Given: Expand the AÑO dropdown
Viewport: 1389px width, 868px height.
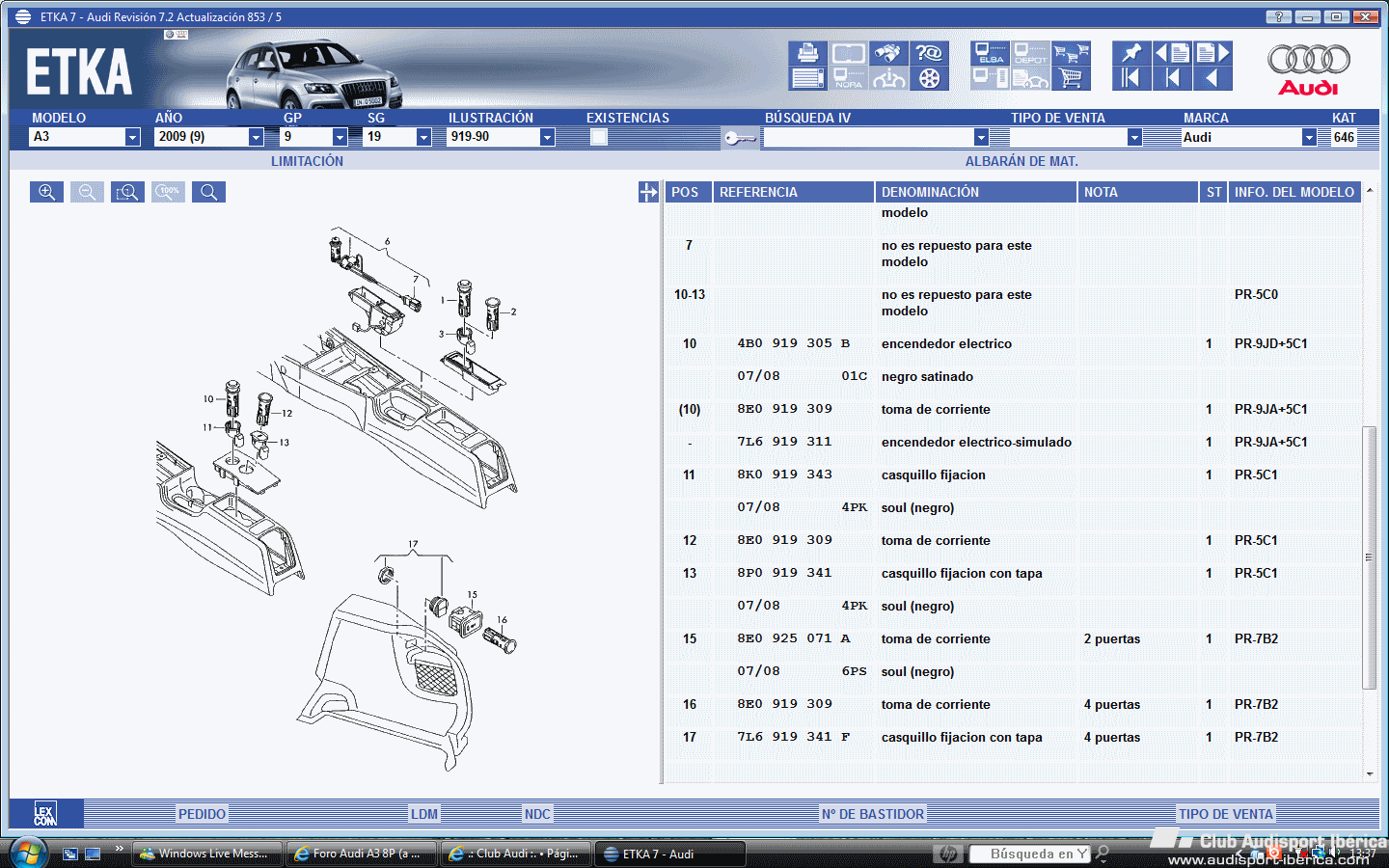Looking at the screenshot, I should (257, 137).
